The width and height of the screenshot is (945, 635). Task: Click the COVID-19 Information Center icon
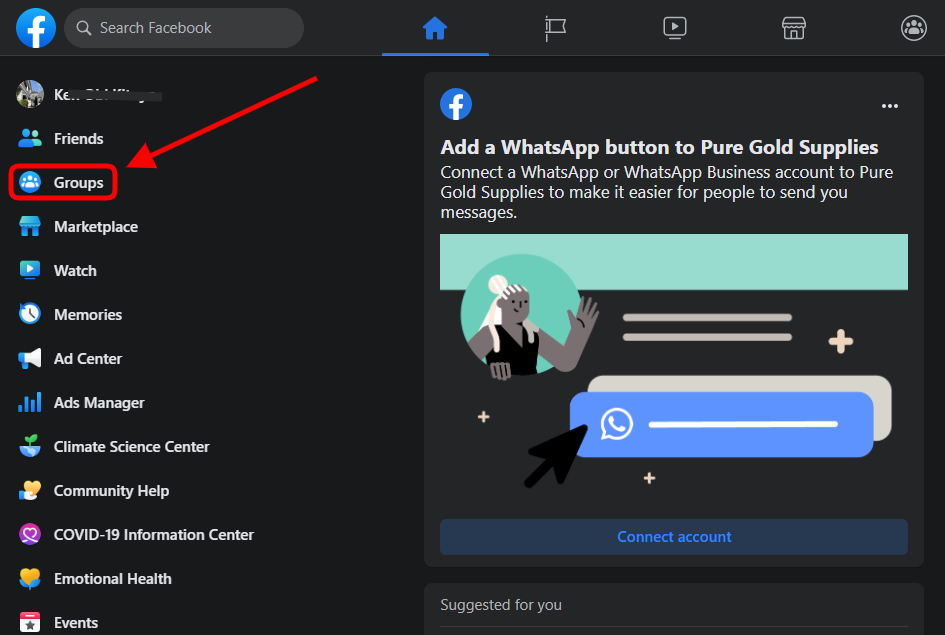coord(30,534)
